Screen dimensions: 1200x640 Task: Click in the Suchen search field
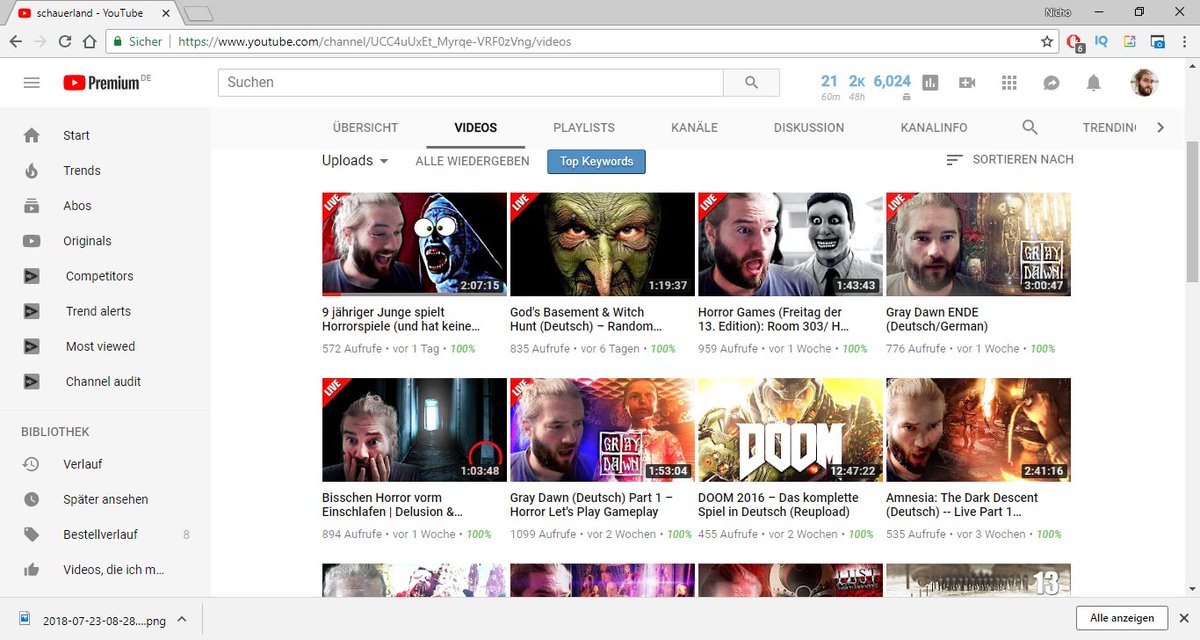[471, 83]
